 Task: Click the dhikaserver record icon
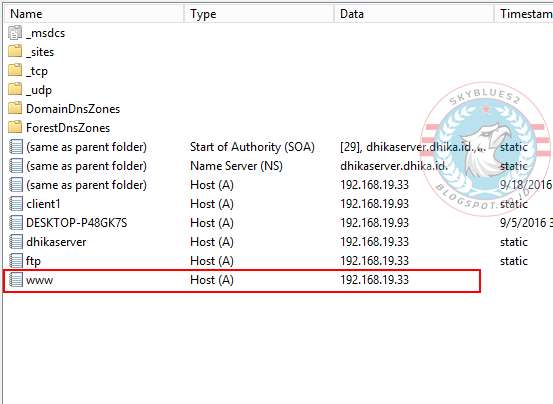click(x=16, y=242)
